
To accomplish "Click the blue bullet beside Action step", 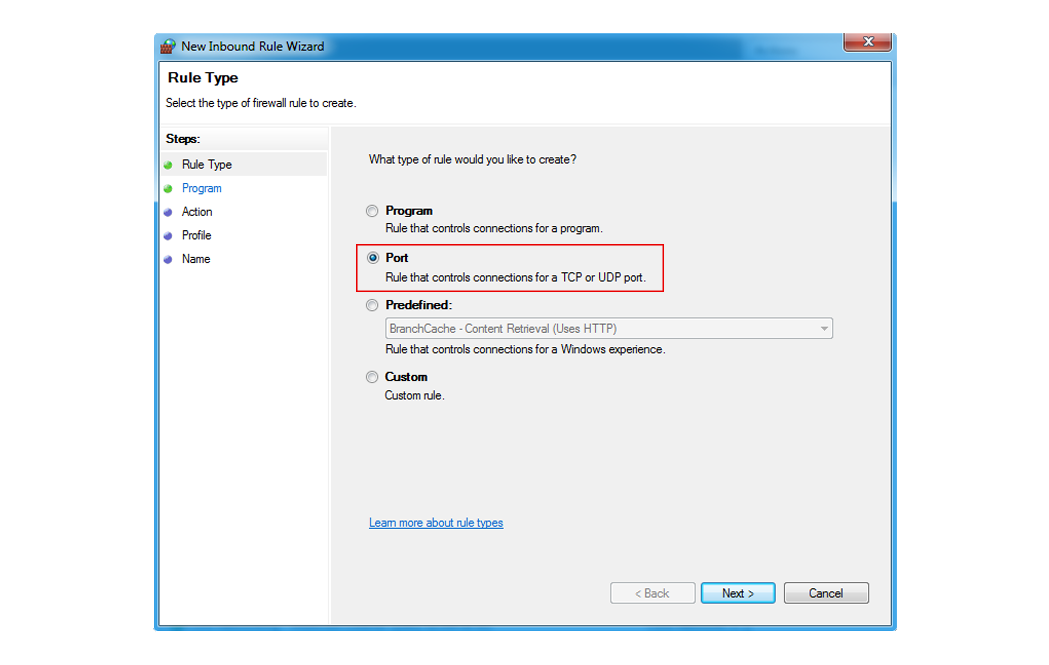I will 168,213.
